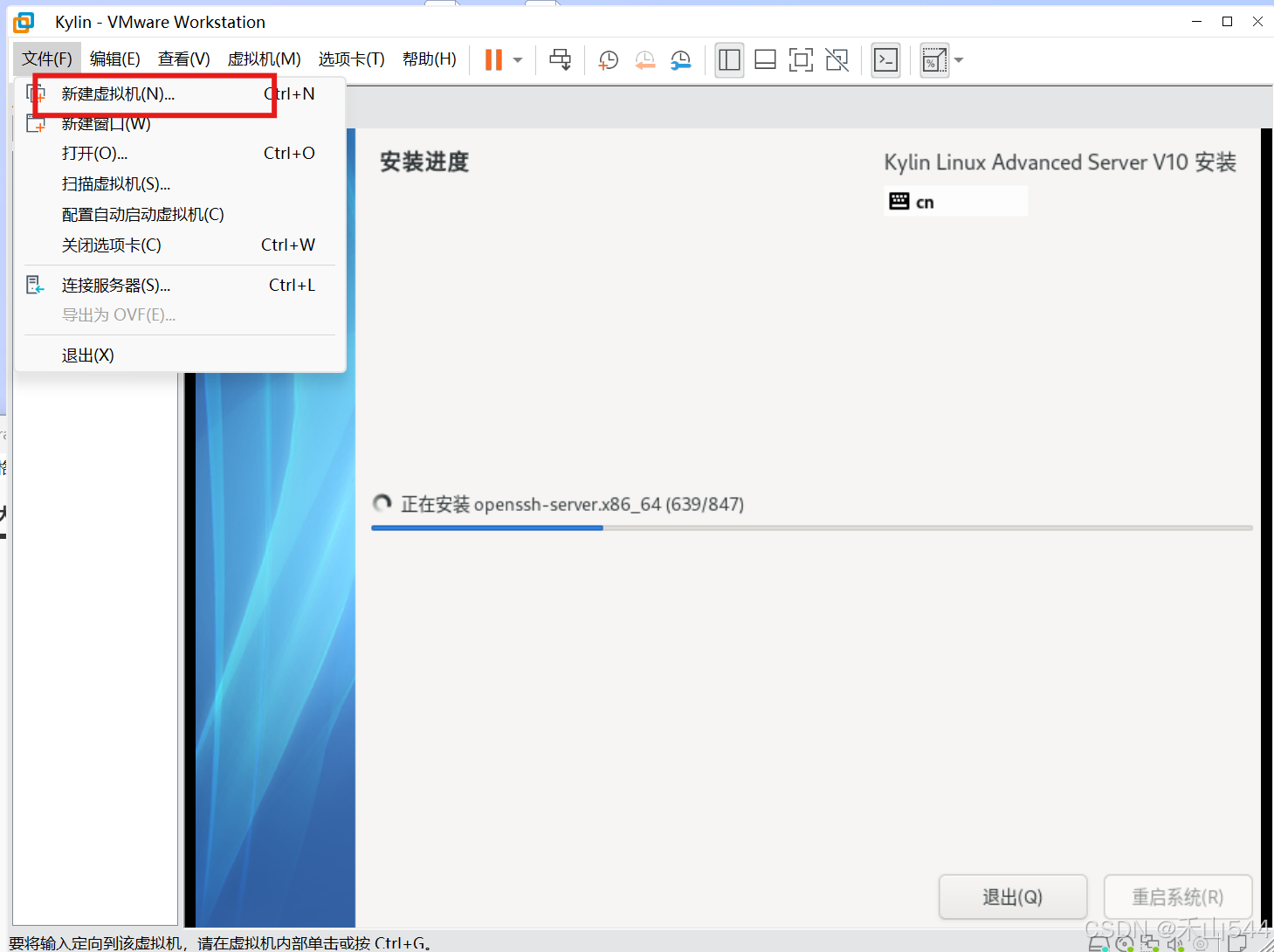Image resolution: width=1274 pixels, height=952 pixels.
Task: Enter full screen mode from toolbar
Action: pyautogui.click(x=801, y=59)
